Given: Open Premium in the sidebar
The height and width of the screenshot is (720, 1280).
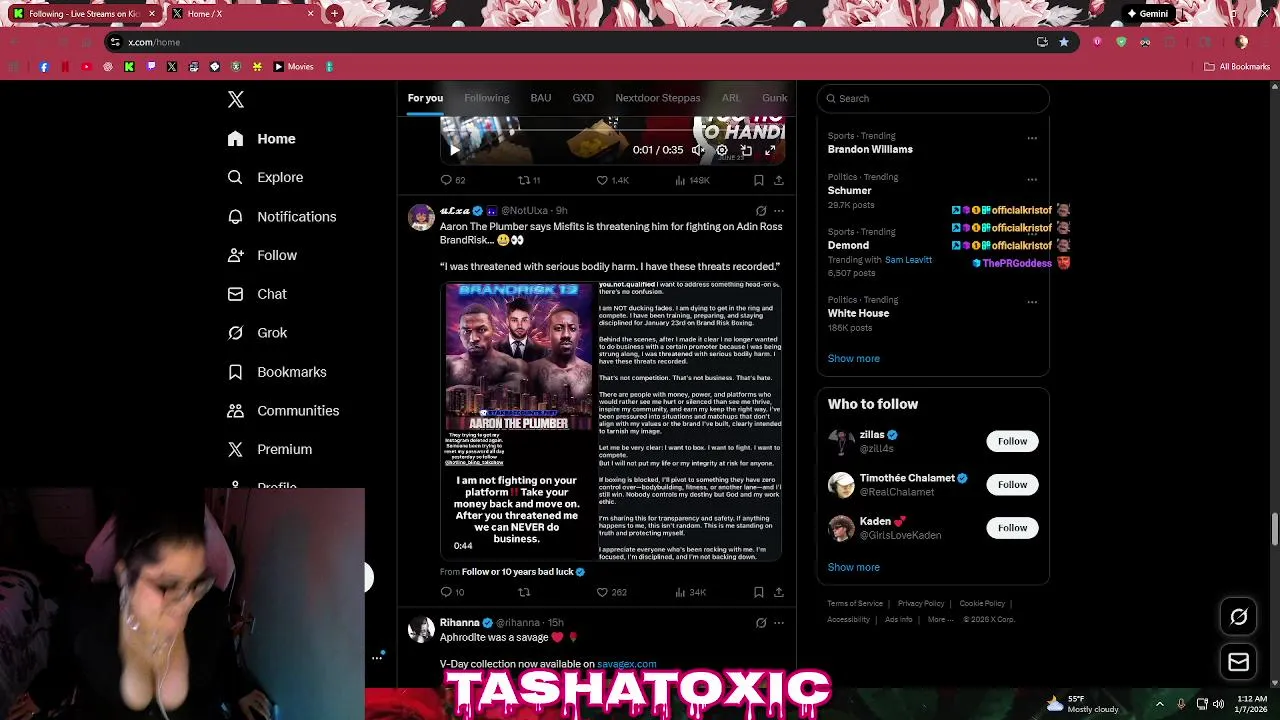Looking at the screenshot, I should [x=270, y=450].
